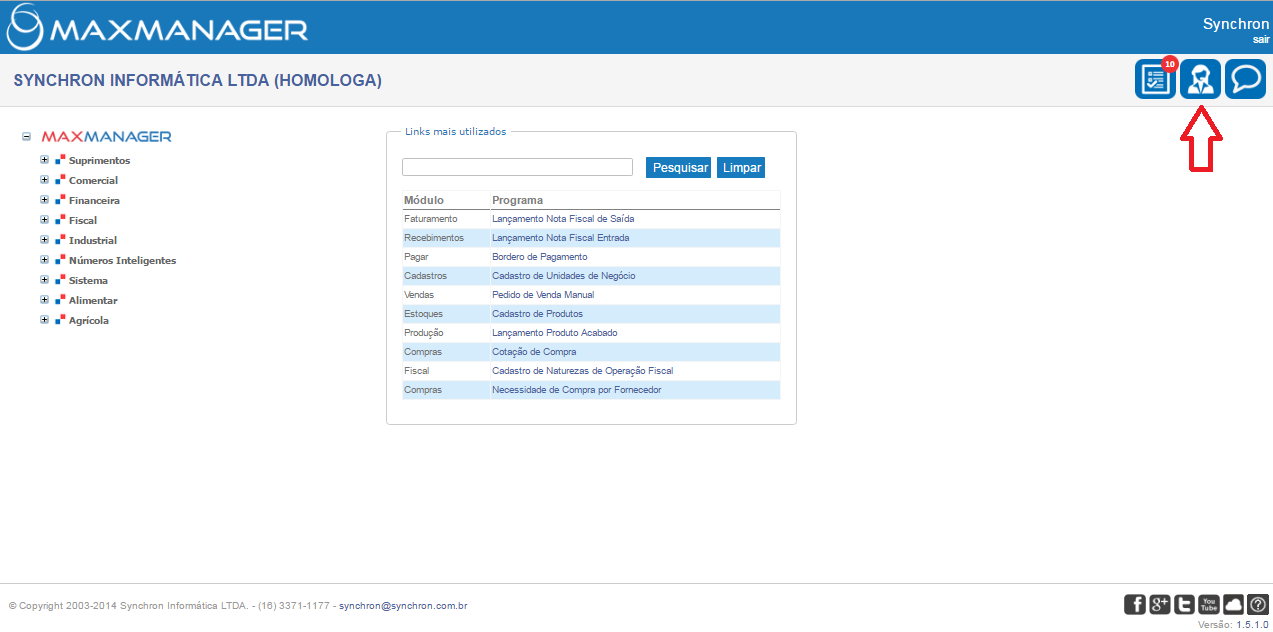Click the Faturamento module cell
This screenshot has width=1273, height=632.
point(431,218)
